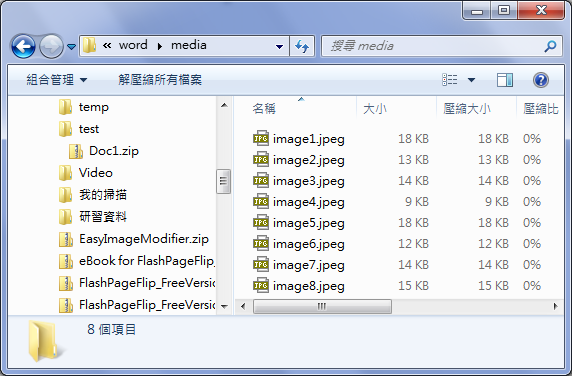Show hidden path with the « chevron

pos(107,46)
